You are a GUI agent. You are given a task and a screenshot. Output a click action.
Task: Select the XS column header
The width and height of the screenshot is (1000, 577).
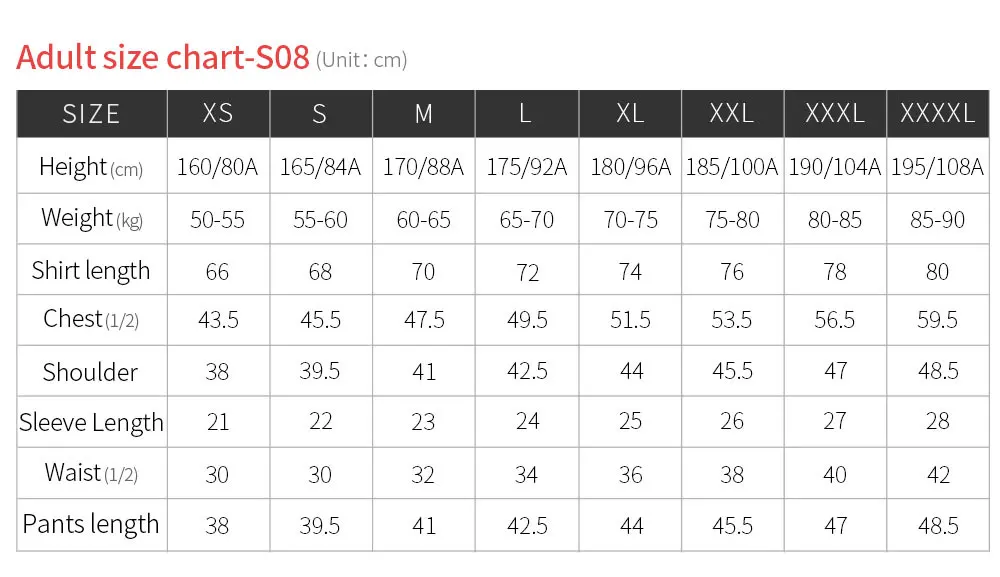(x=218, y=113)
